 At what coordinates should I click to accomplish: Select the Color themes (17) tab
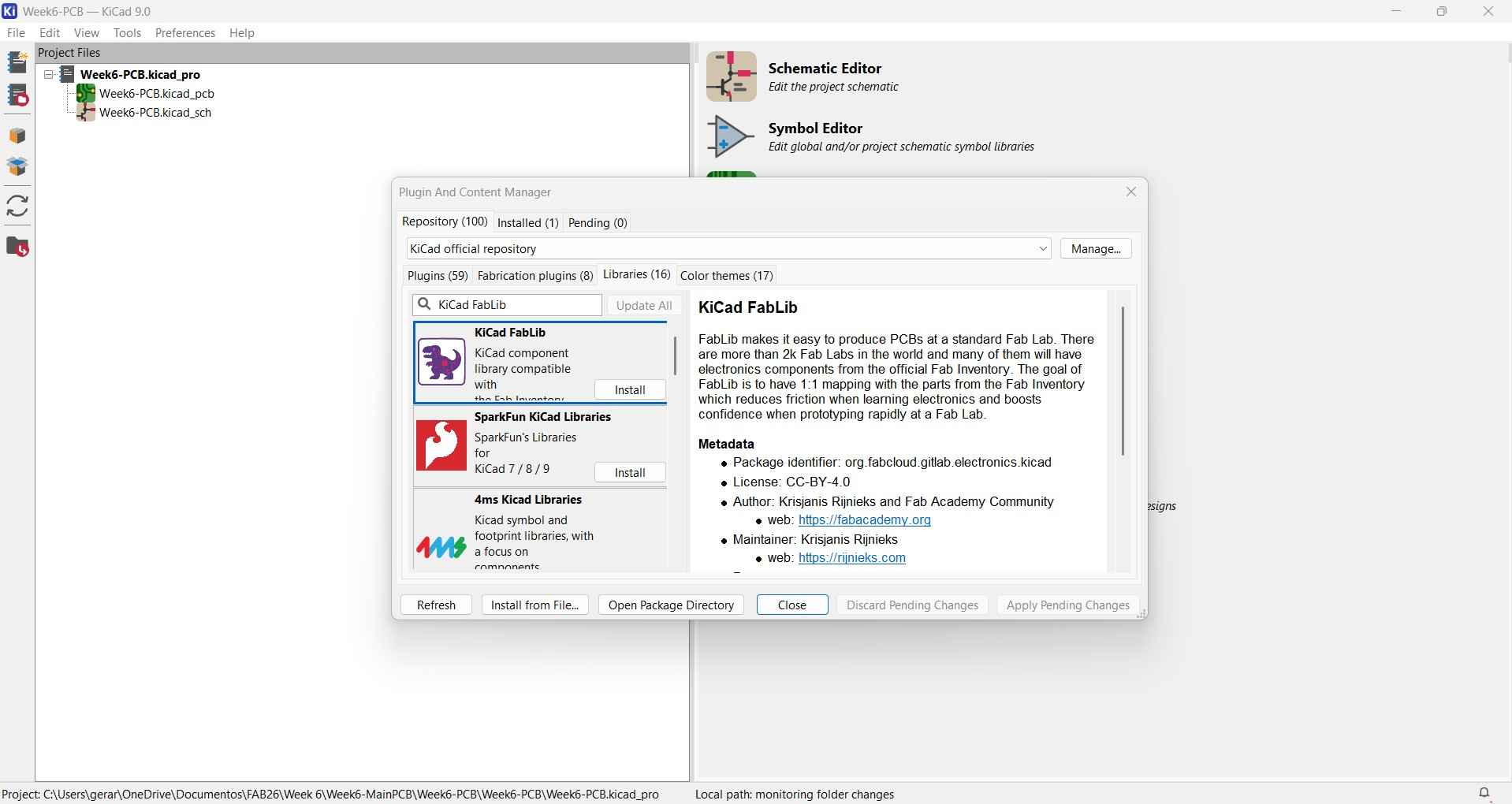coord(726,276)
